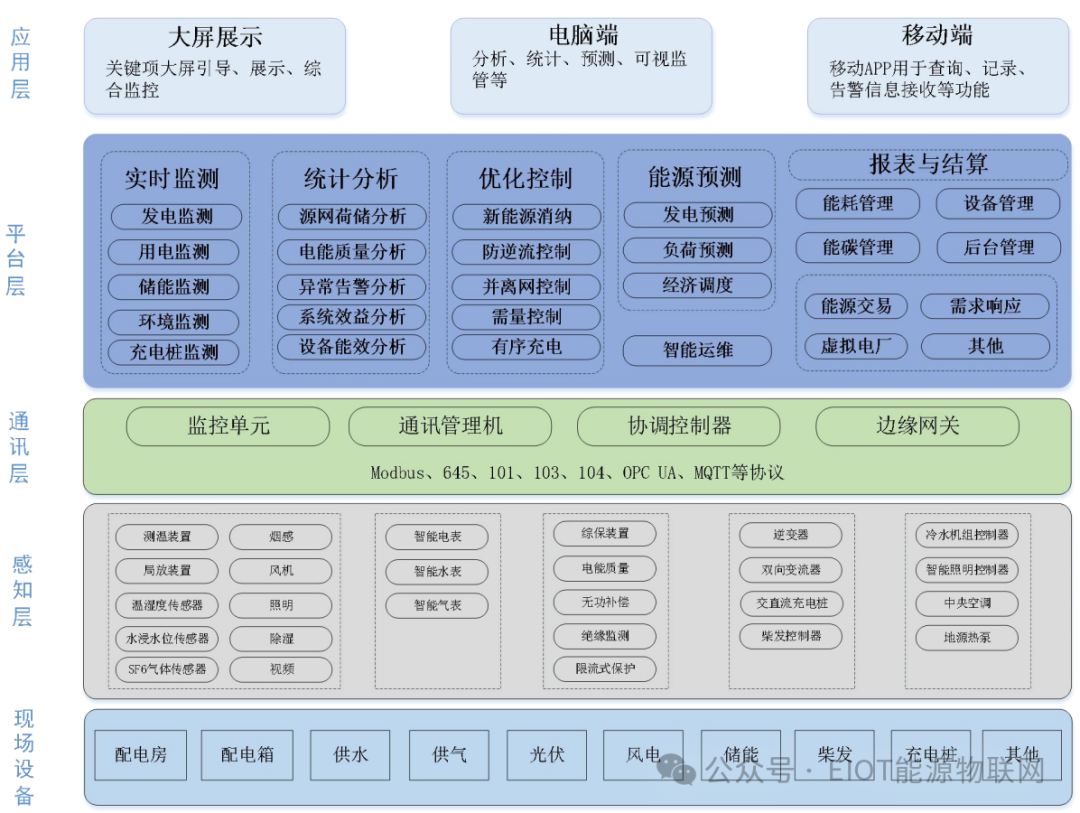
Task: Choose the 环境监测 item
Action: pos(174,322)
